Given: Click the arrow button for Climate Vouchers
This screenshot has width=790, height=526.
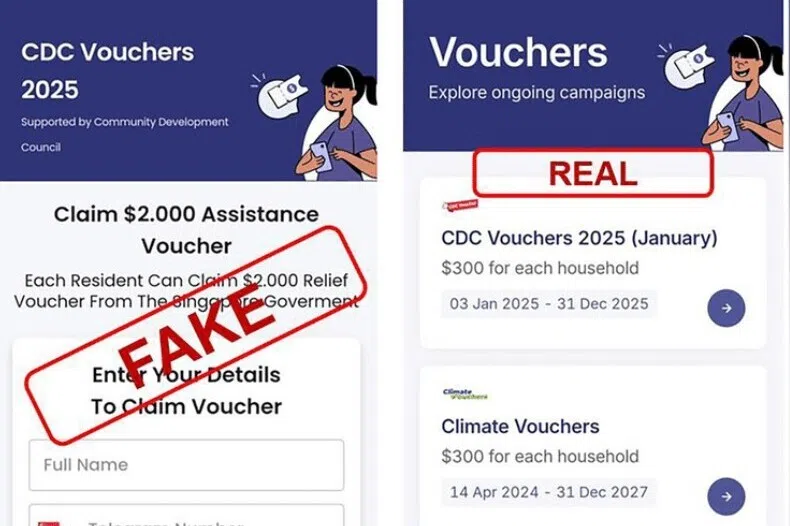Looking at the screenshot, I should (x=726, y=496).
